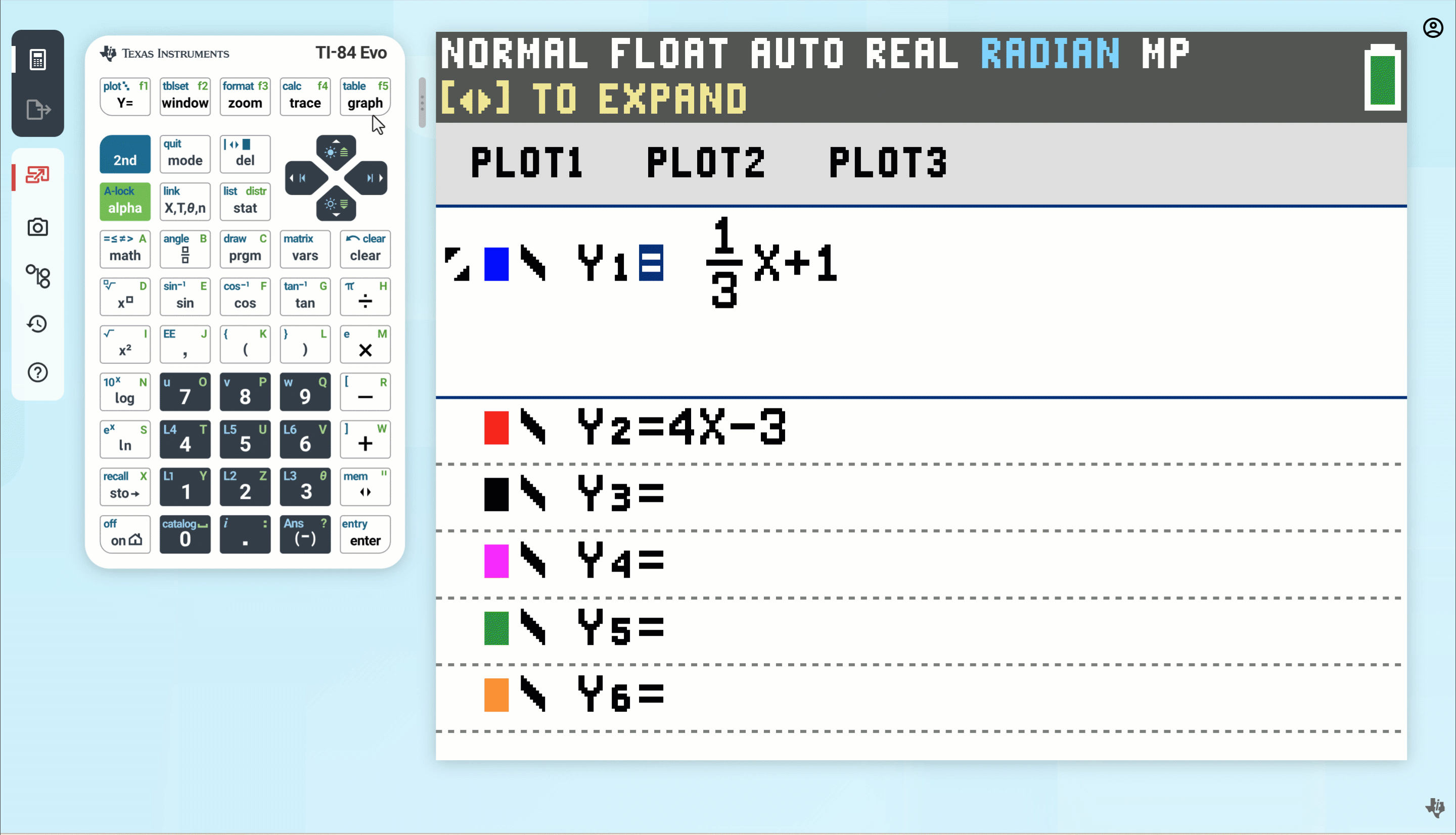The image size is (1456, 835).
Task: Click the black color swatch for Y3
Action: (496, 494)
